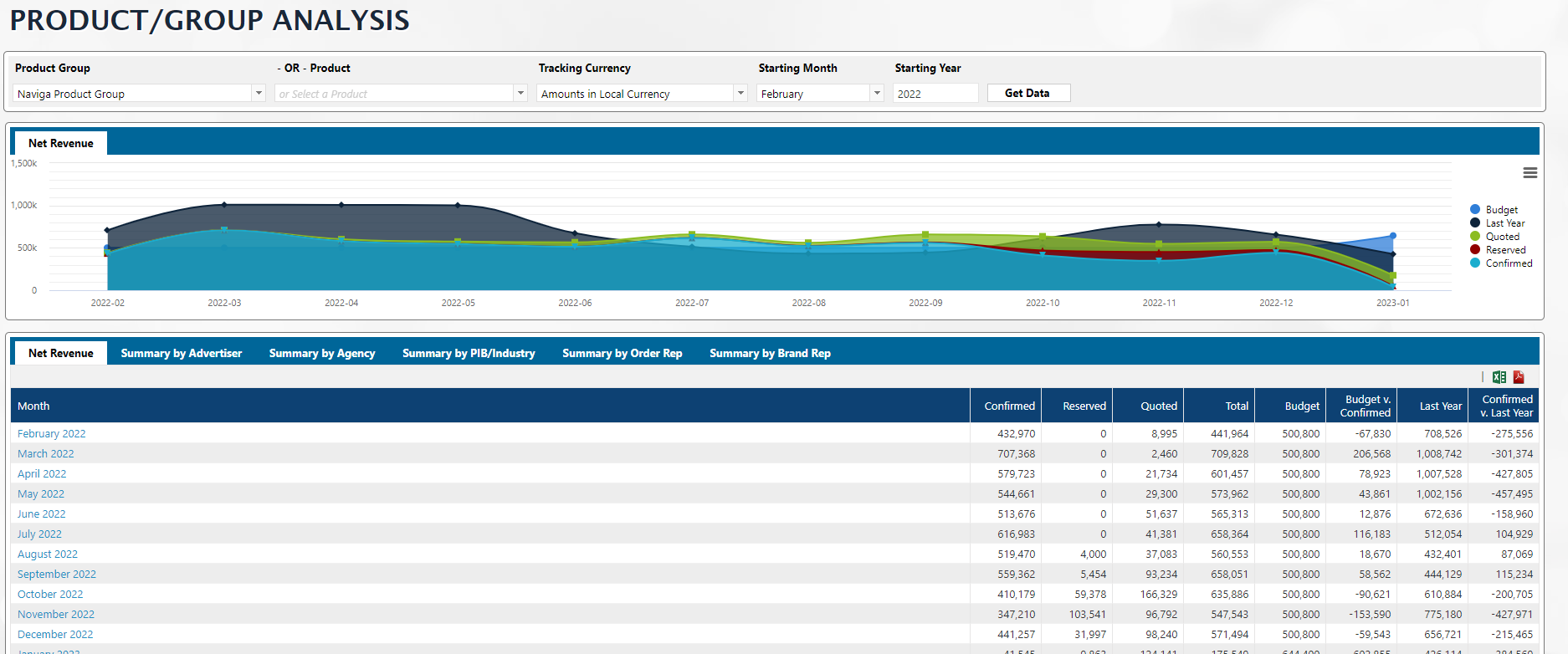Open the Product selection dropdown arrow

(520, 94)
